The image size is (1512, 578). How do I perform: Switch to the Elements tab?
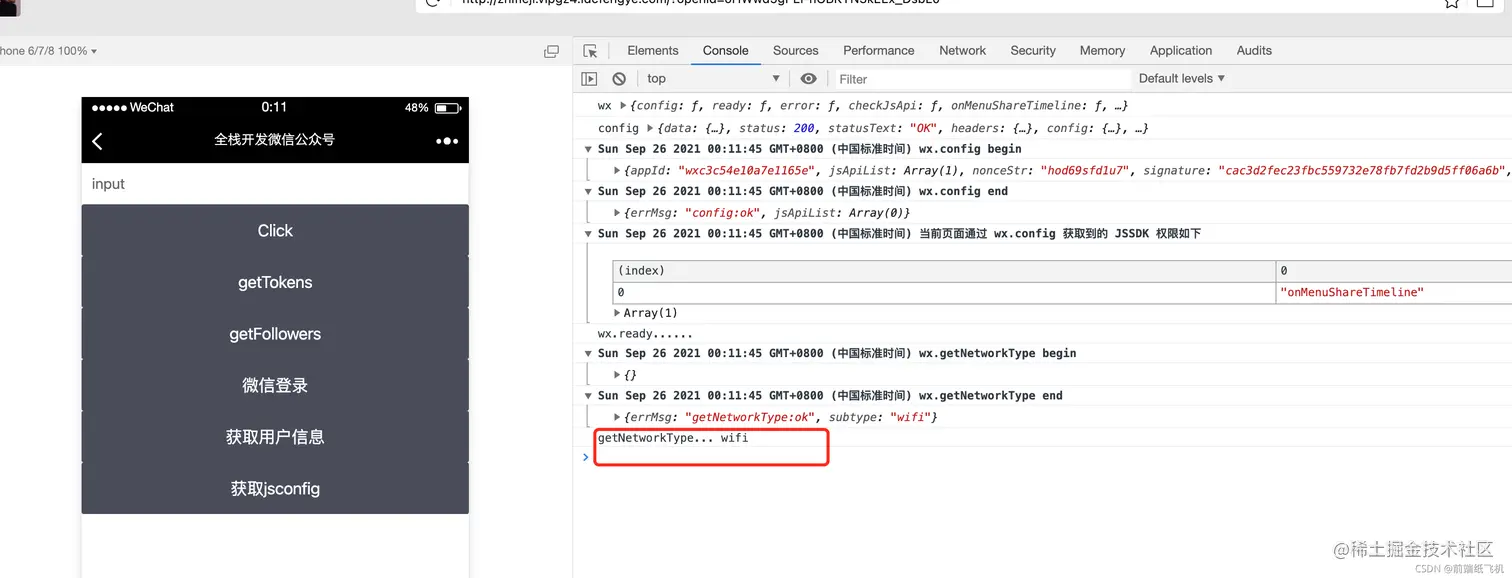[x=653, y=51]
